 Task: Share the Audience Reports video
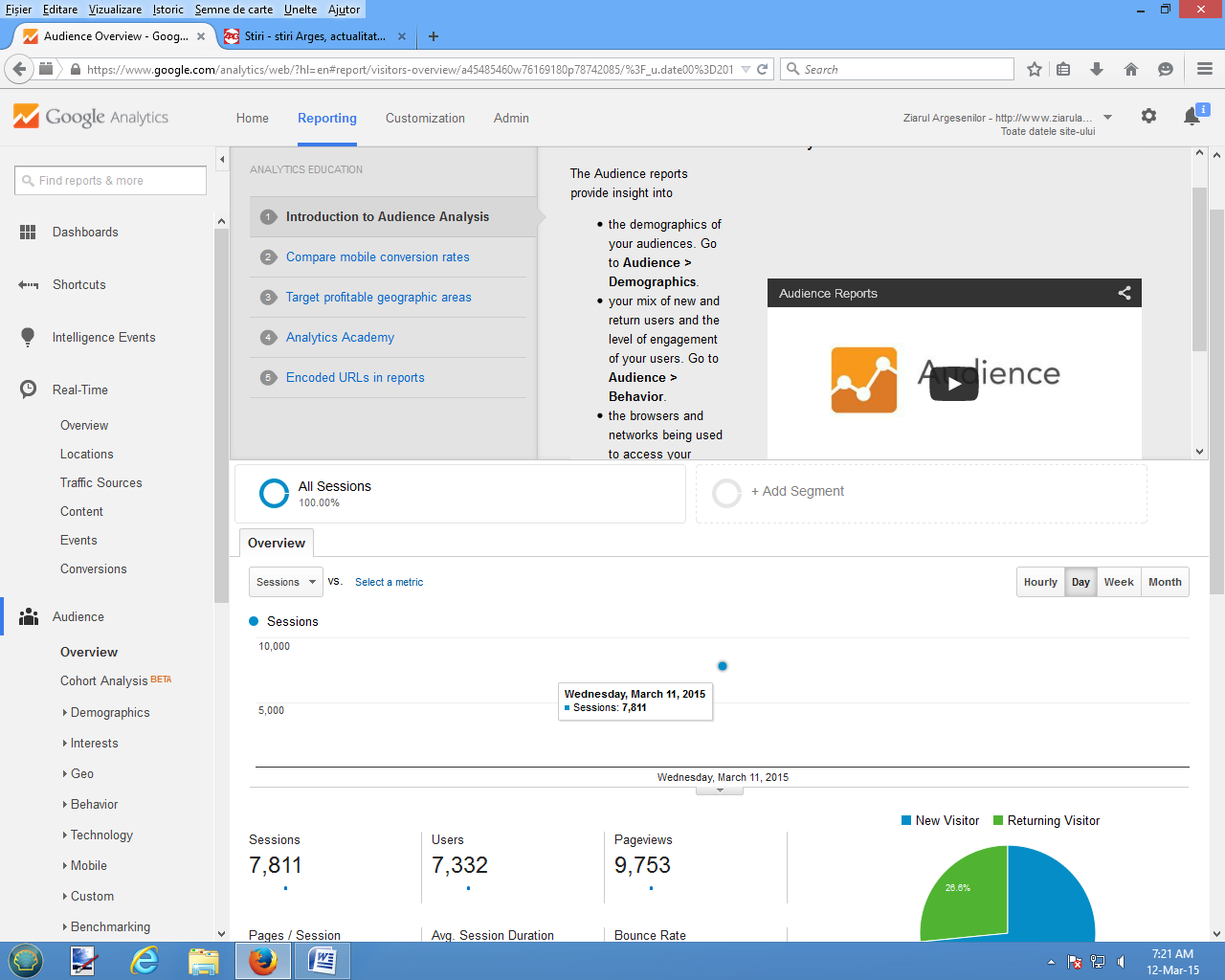pos(1125,293)
